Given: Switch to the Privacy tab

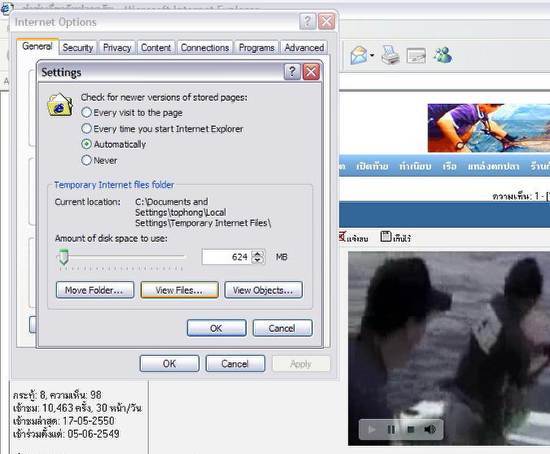Looking at the screenshot, I should 117,48.
